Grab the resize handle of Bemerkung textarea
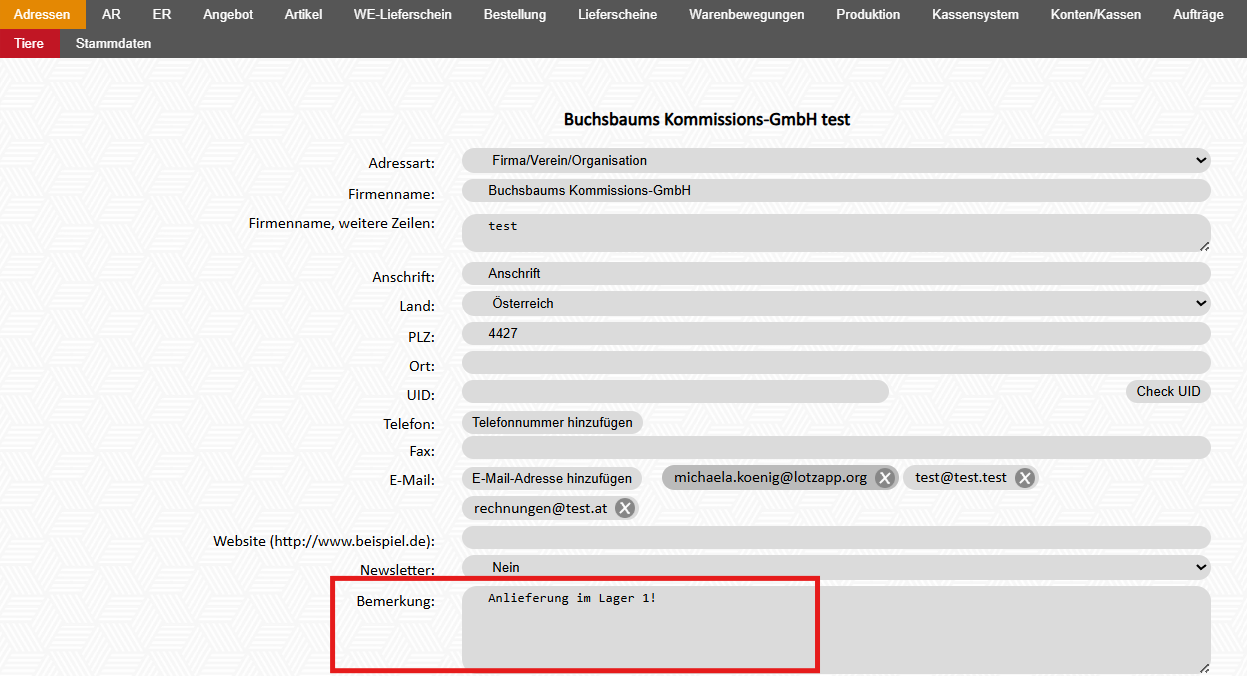The width and height of the screenshot is (1247, 676). [1204, 668]
